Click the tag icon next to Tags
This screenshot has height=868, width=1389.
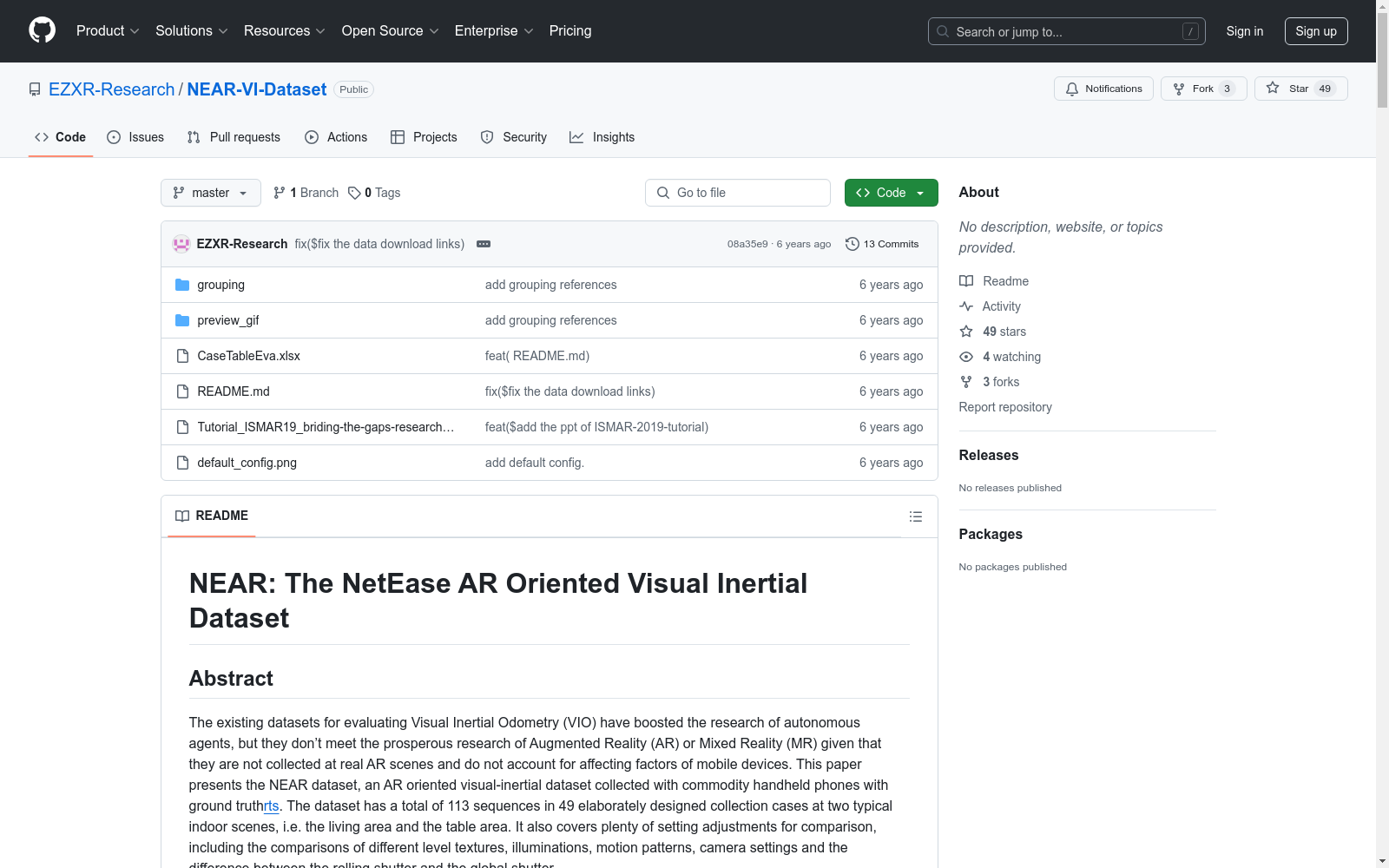[x=354, y=193]
